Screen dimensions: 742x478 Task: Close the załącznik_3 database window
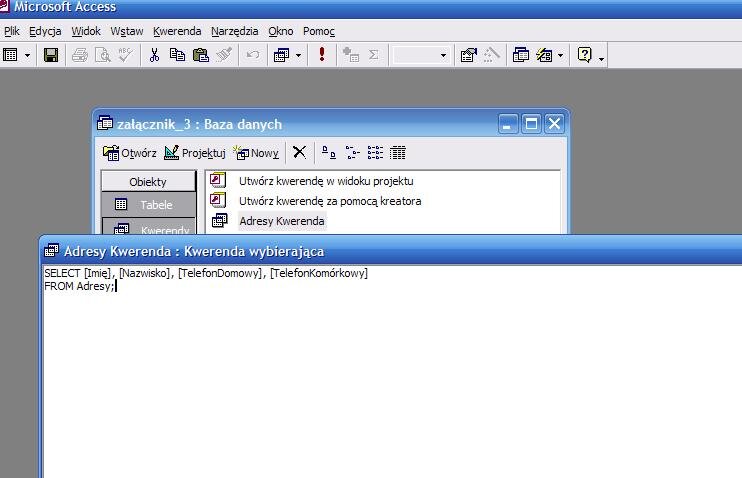tap(554, 124)
